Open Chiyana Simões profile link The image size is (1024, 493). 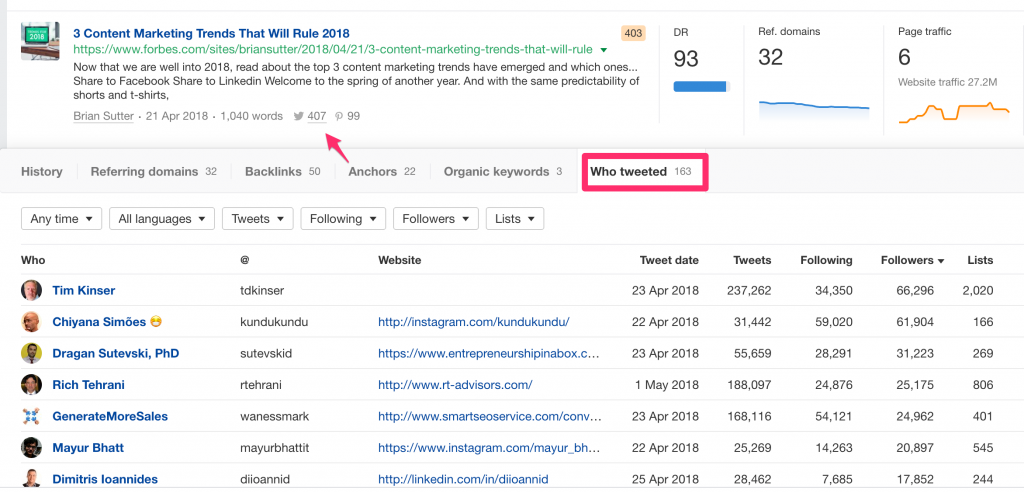click(99, 322)
